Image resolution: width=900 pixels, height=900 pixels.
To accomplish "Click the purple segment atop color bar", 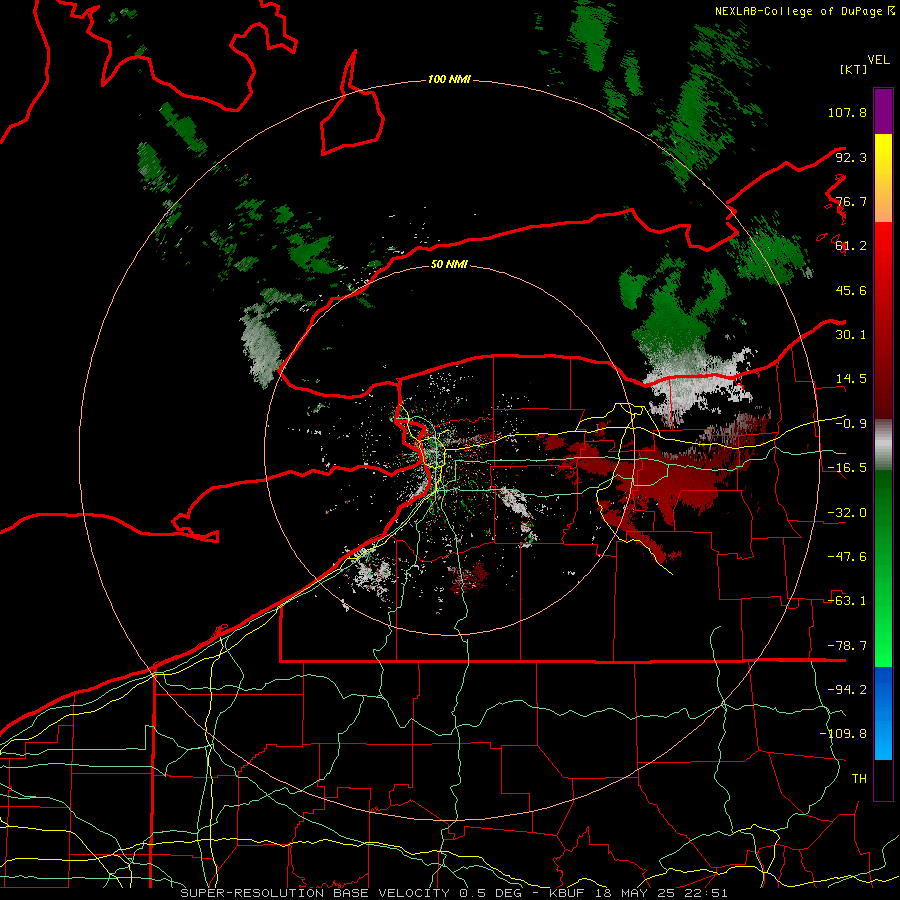I will pos(883,111).
